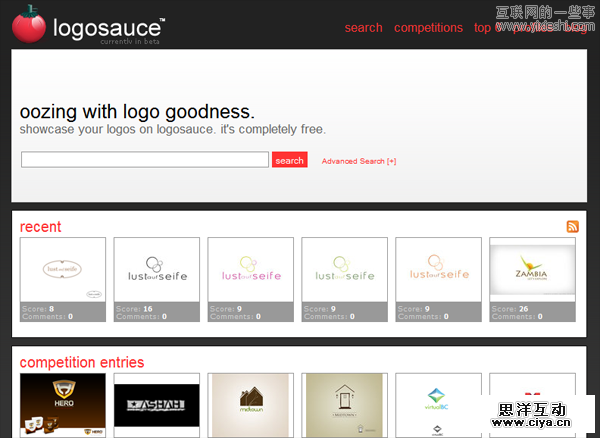600x438 pixels.
Task: Click 'Comments: 0' under the pink lustaufseife logo
Action: coord(235,316)
